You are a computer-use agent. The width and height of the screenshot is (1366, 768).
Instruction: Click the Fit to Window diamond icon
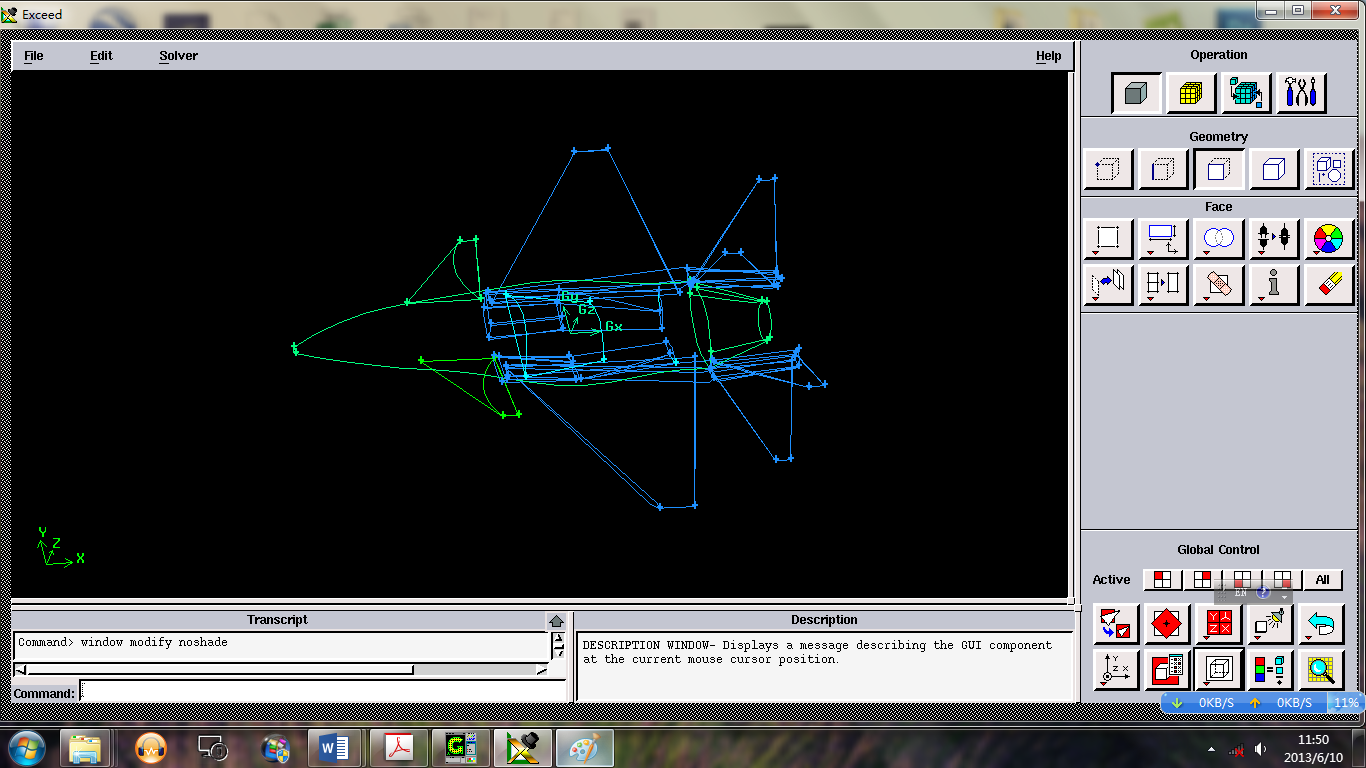click(x=1166, y=625)
